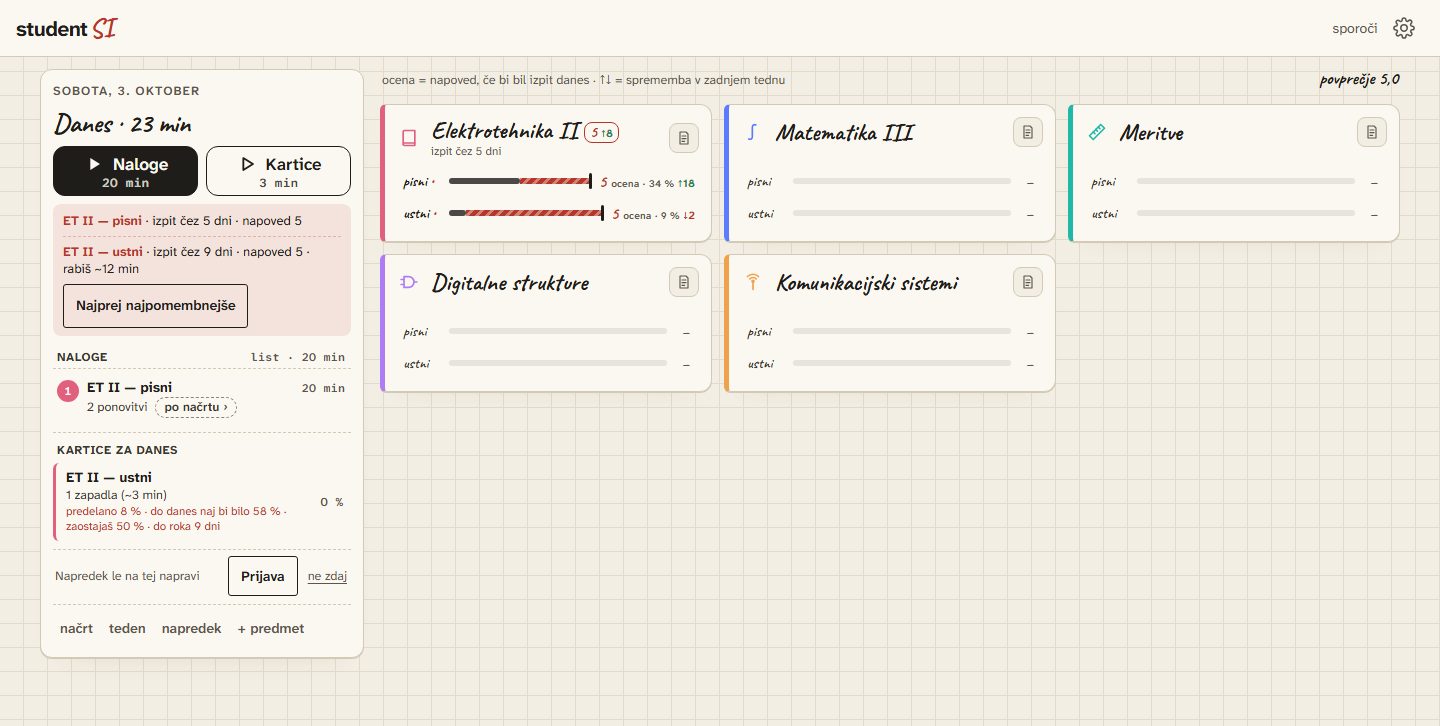Image resolution: width=1440 pixels, height=726 pixels.
Task: Open the red "ET II — ustni" exam warning link
Action: (x=103, y=252)
